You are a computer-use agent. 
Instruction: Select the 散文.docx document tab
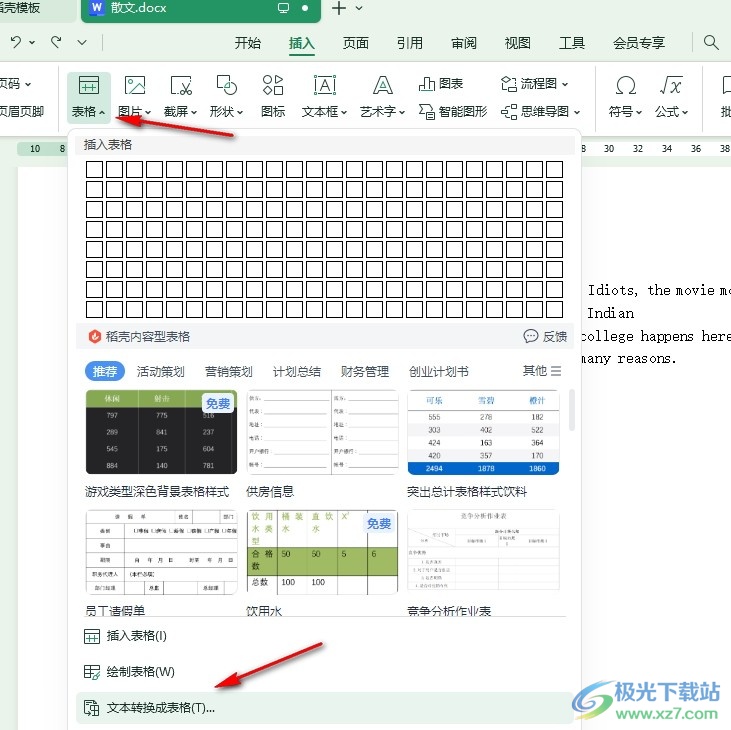pos(200,9)
